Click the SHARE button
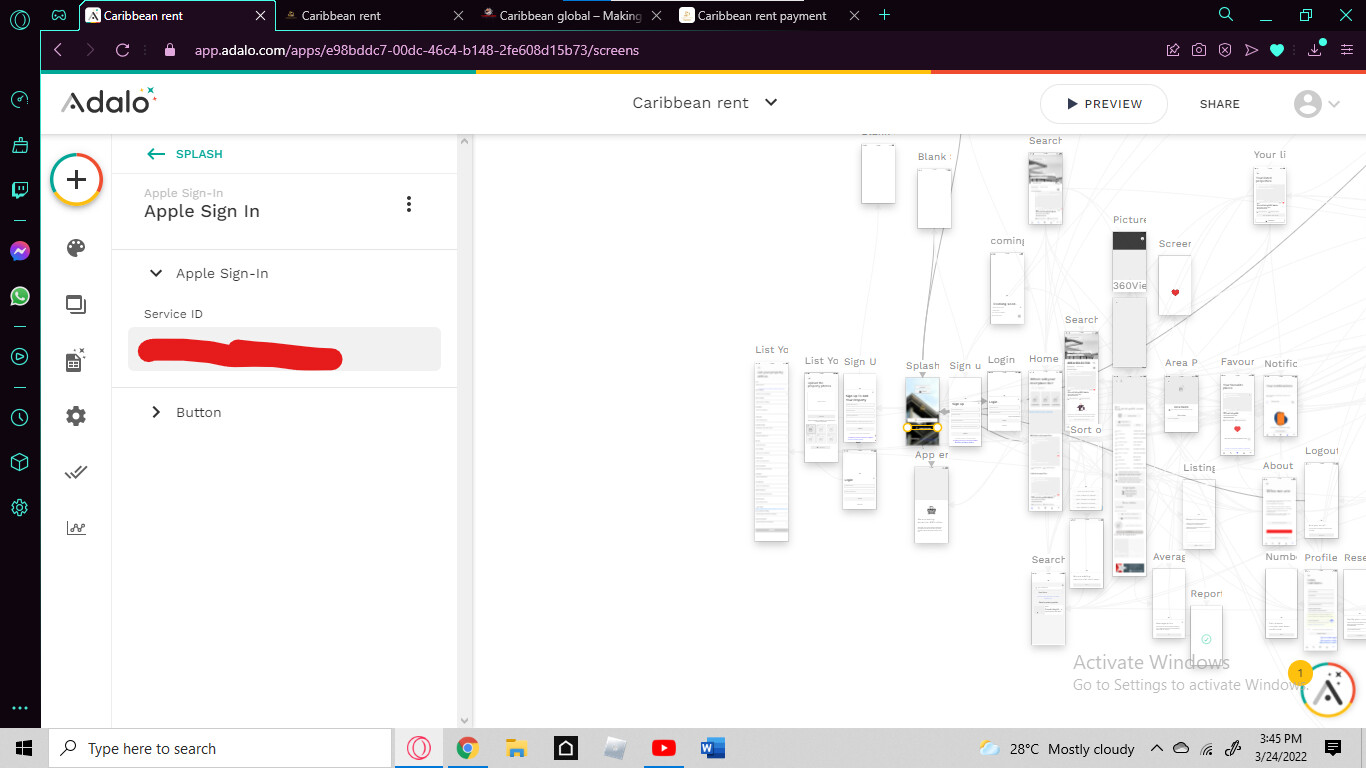 (1219, 104)
